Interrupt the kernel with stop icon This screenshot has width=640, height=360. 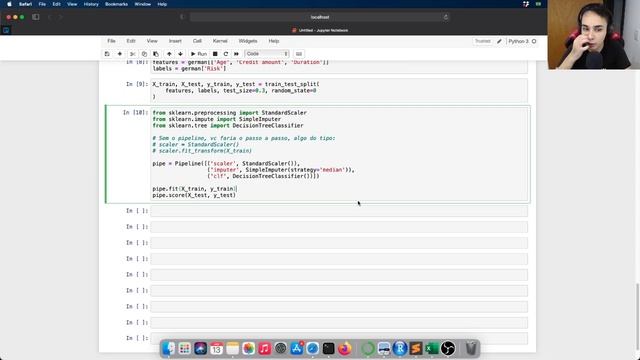point(215,54)
